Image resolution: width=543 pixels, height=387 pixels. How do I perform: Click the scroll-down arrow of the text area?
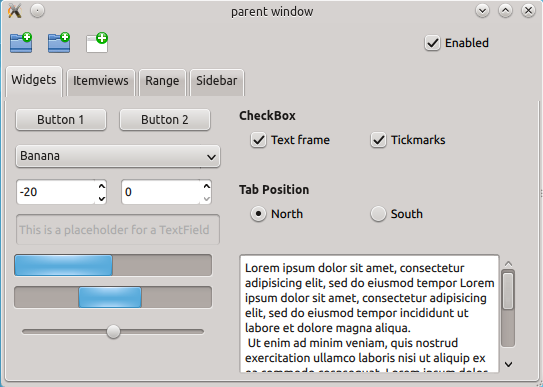(x=508, y=364)
